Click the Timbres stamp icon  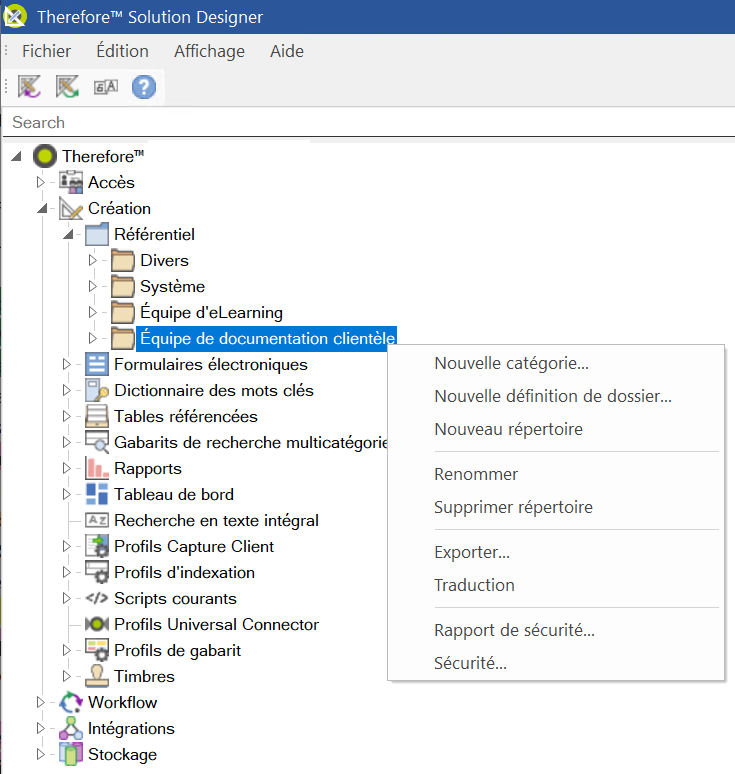[97, 676]
